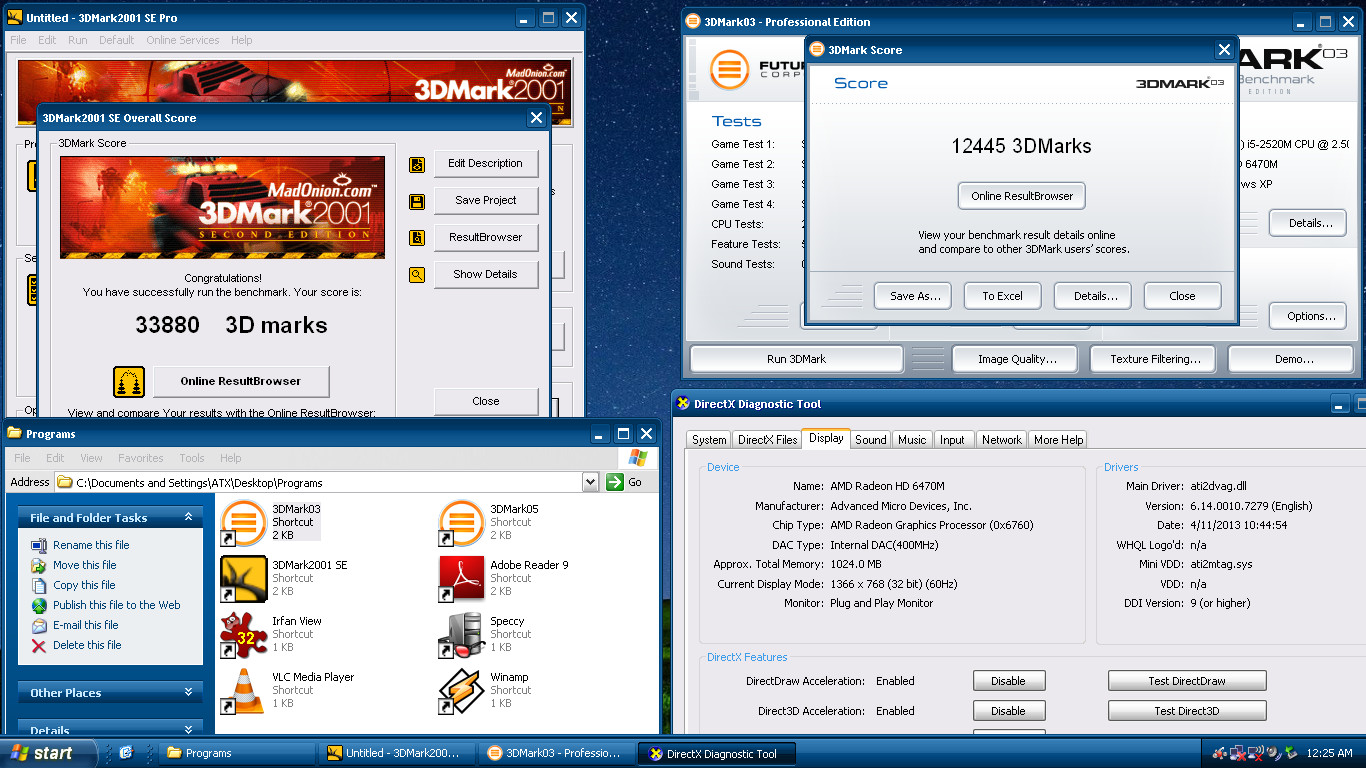Screen dimensions: 1366x768
Task: Click the Copy this file link
Action: pyautogui.click(x=84, y=585)
